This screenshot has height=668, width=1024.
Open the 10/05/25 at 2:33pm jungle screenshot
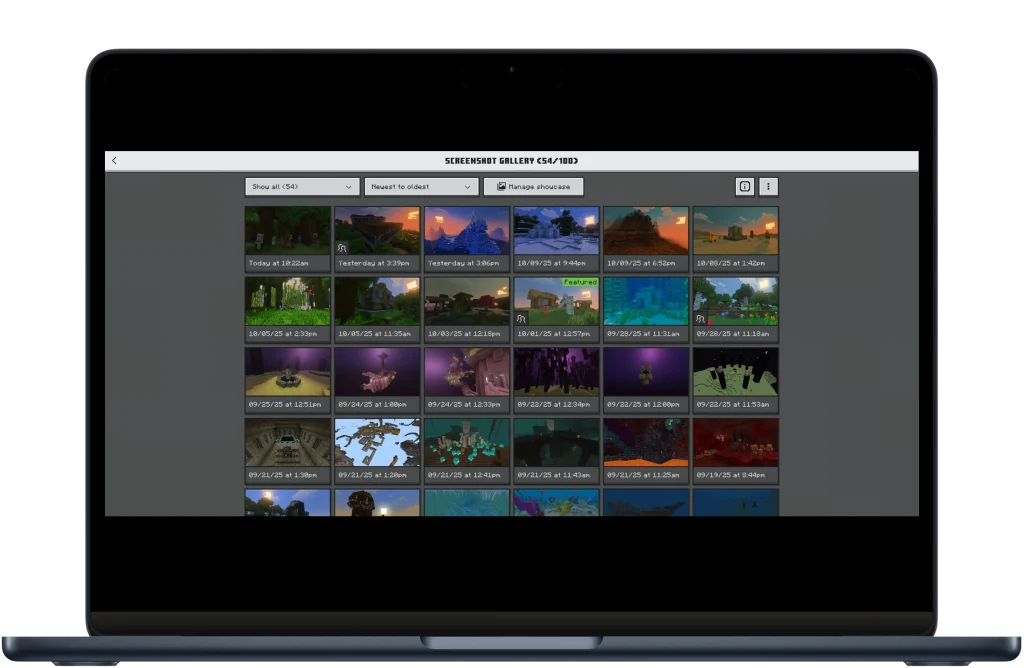coord(287,309)
